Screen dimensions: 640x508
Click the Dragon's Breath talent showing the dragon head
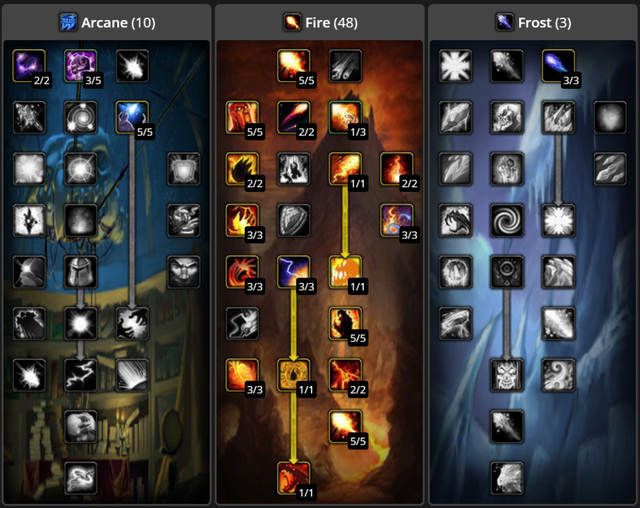click(x=293, y=478)
